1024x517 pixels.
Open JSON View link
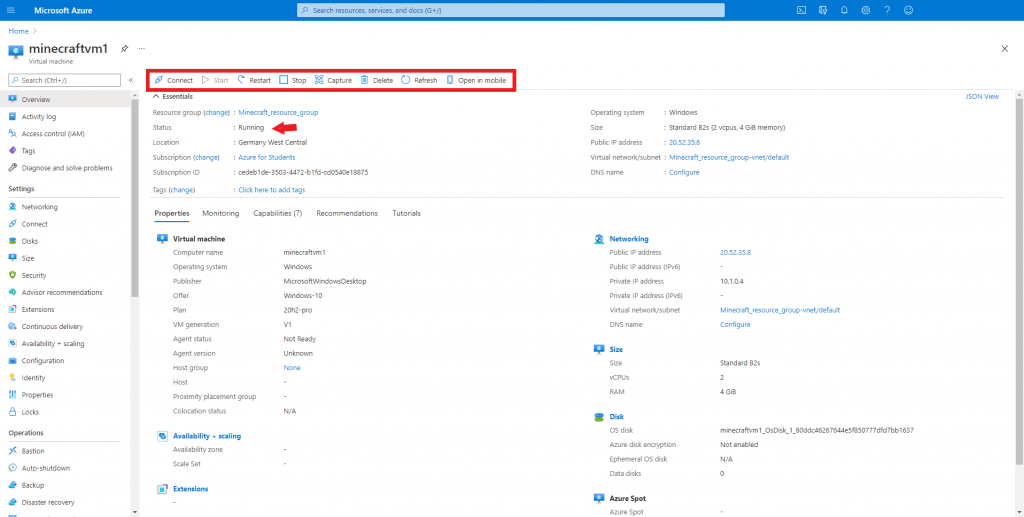click(981, 97)
